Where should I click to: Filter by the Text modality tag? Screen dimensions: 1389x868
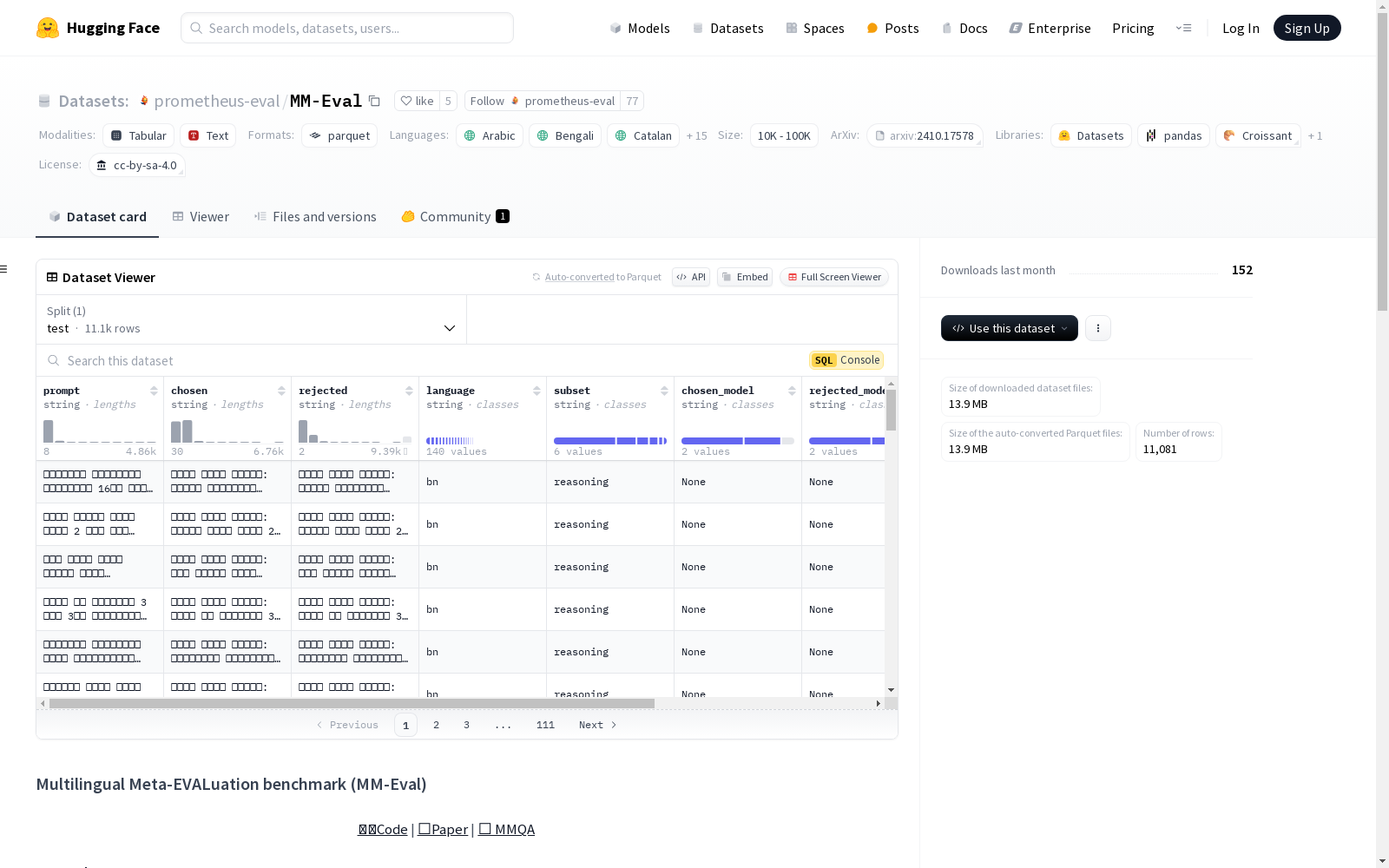pos(208,135)
